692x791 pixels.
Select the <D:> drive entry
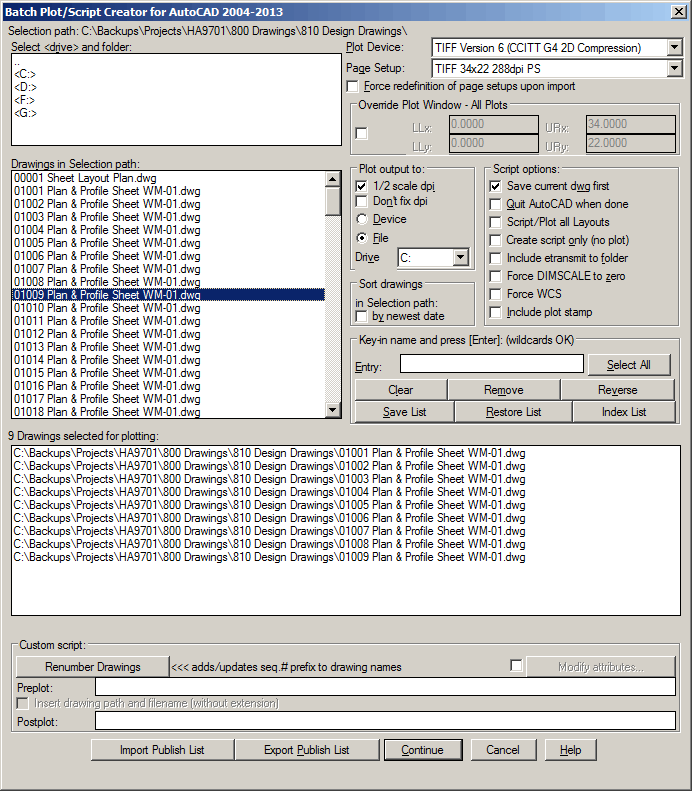point(25,87)
